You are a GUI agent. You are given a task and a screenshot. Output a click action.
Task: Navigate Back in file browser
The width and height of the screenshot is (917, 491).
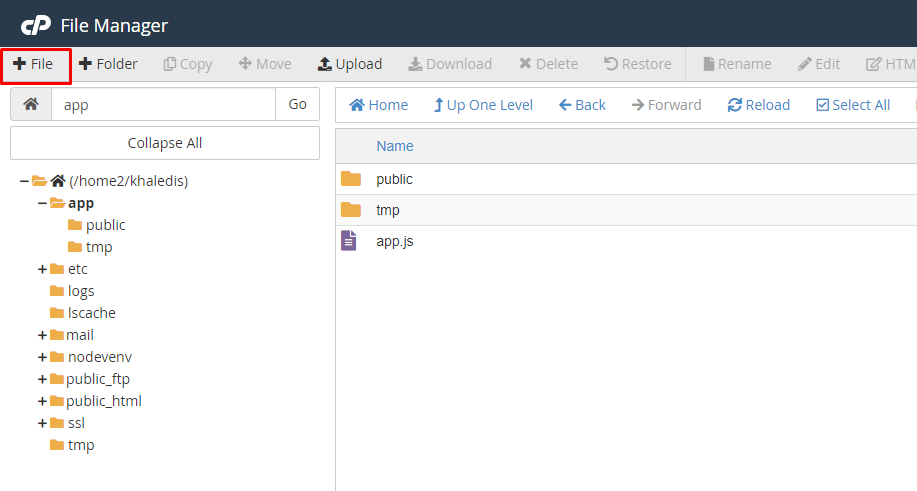(x=582, y=105)
